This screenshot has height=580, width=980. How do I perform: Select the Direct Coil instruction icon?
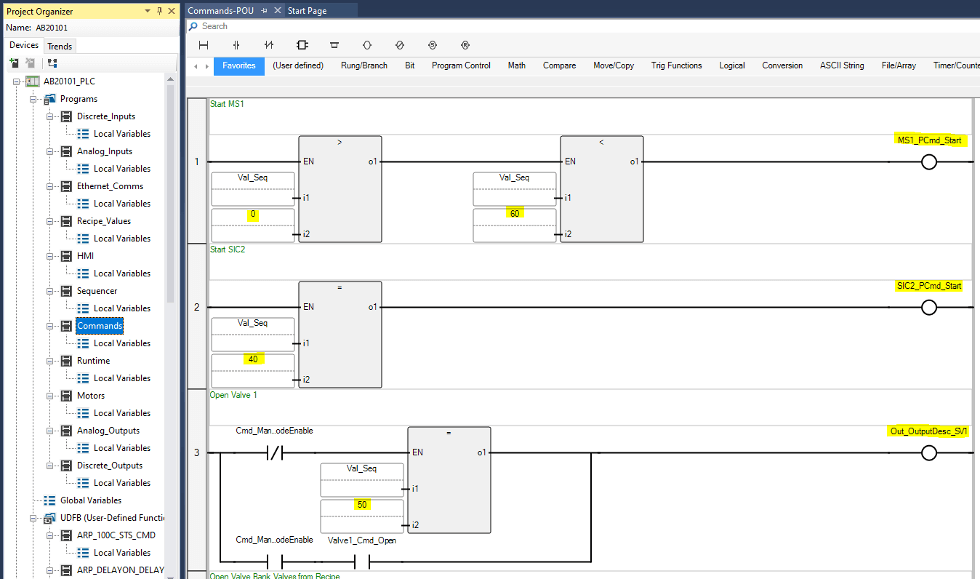click(x=367, y=45)
